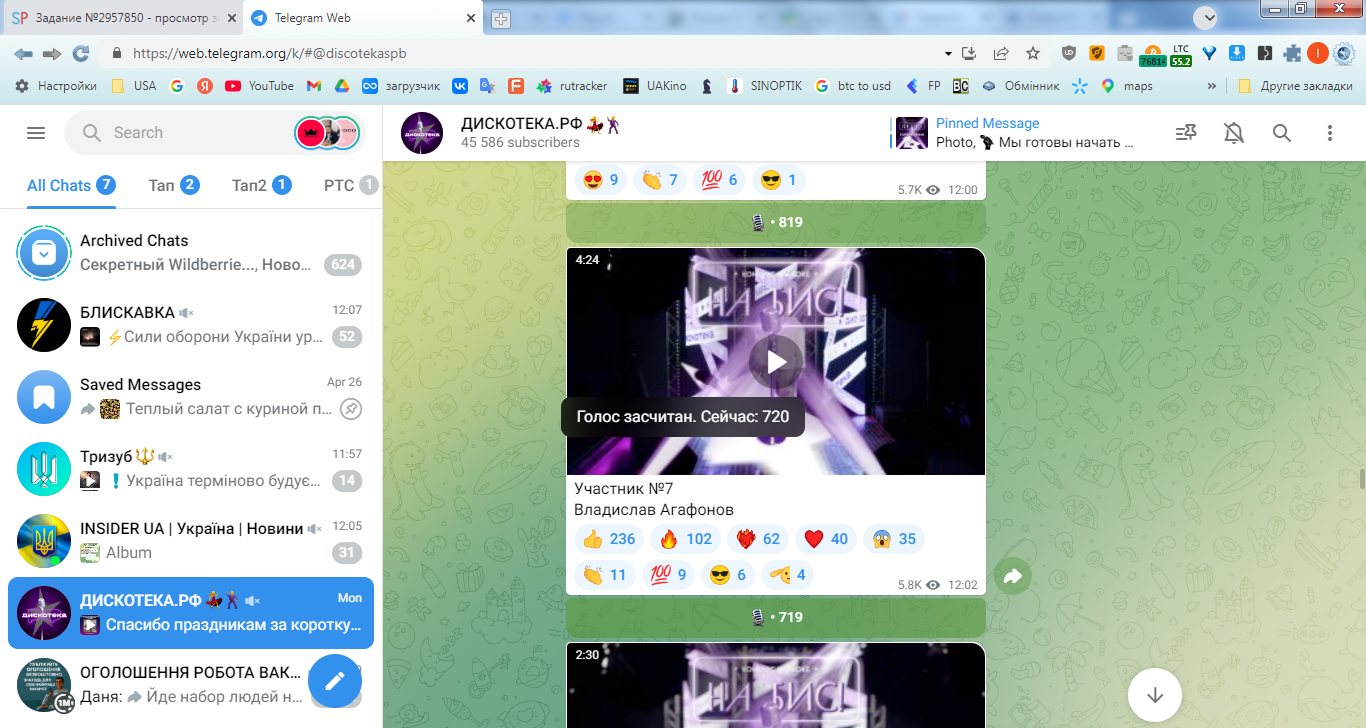This screenshot has width=1366, height=728.
Task: Bookmark this page with the star
Action: tap(1033, 54)
